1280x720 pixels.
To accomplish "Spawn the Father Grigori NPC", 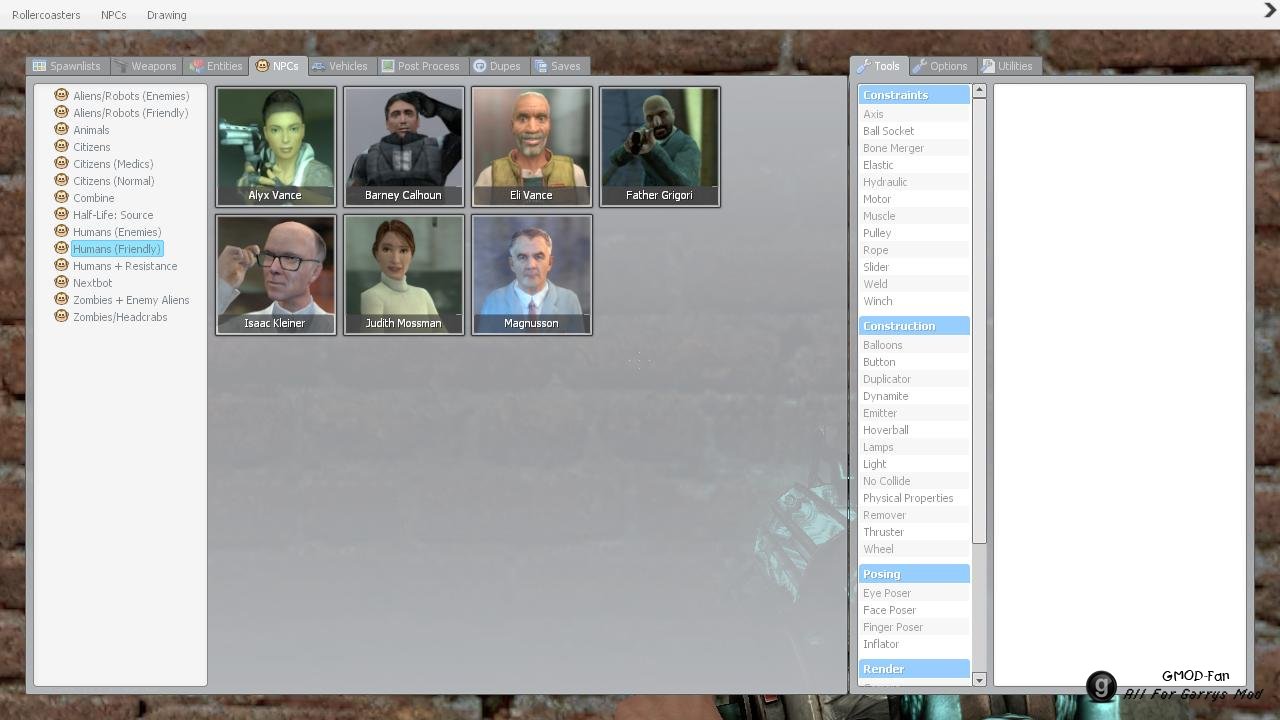I will point(660,146).
